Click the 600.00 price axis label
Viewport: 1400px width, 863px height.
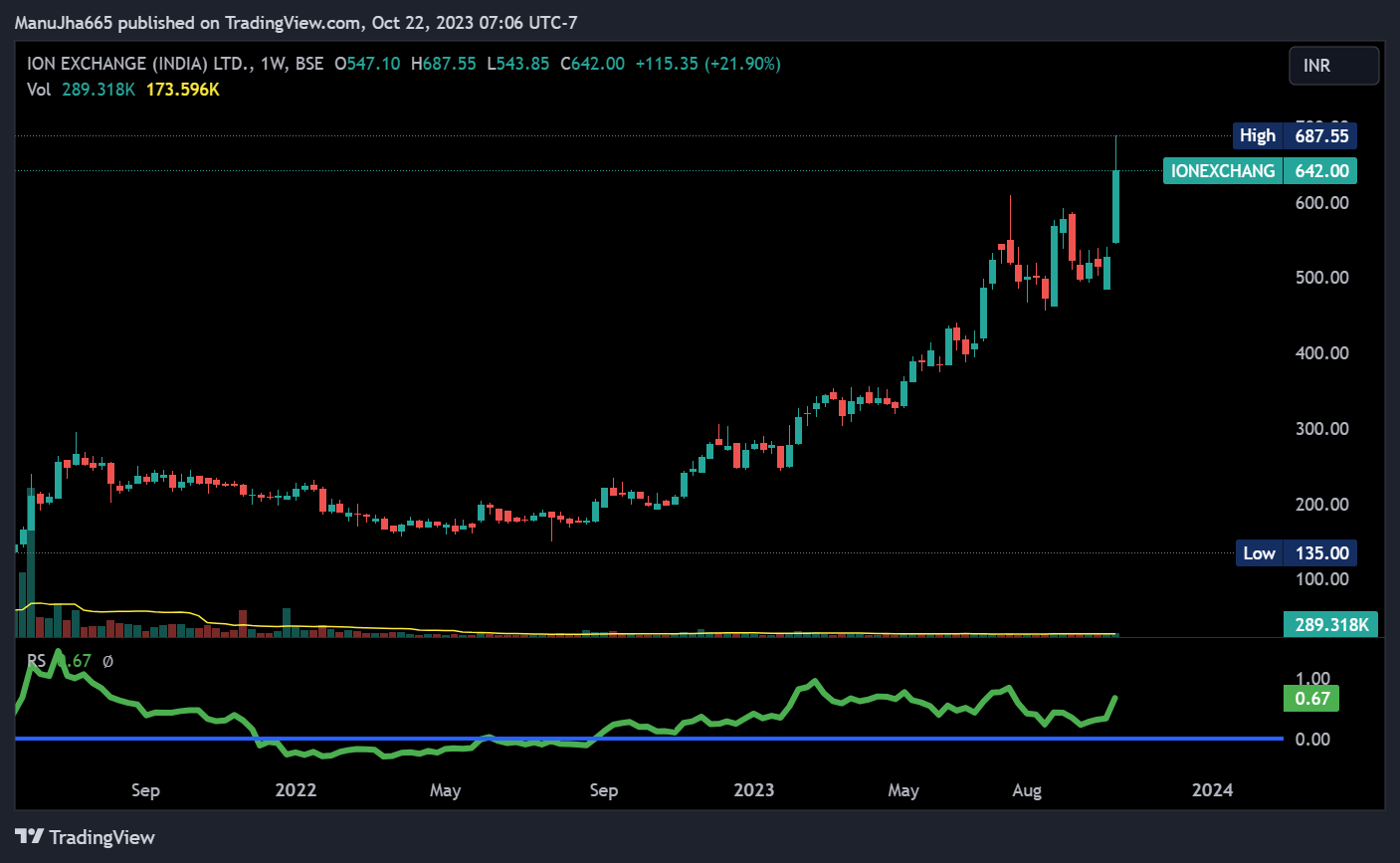1321,202
